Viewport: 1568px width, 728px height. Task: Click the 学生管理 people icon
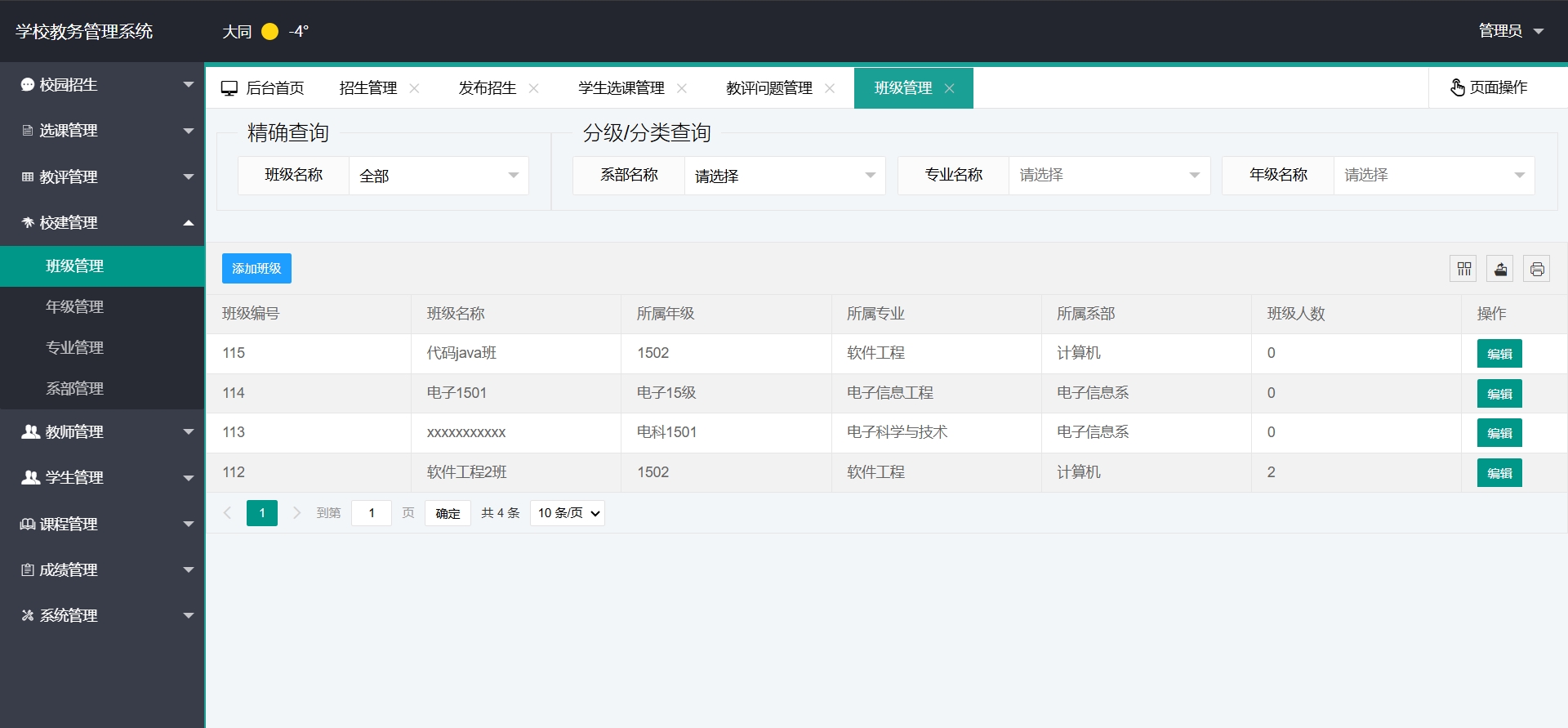(30, 477)
